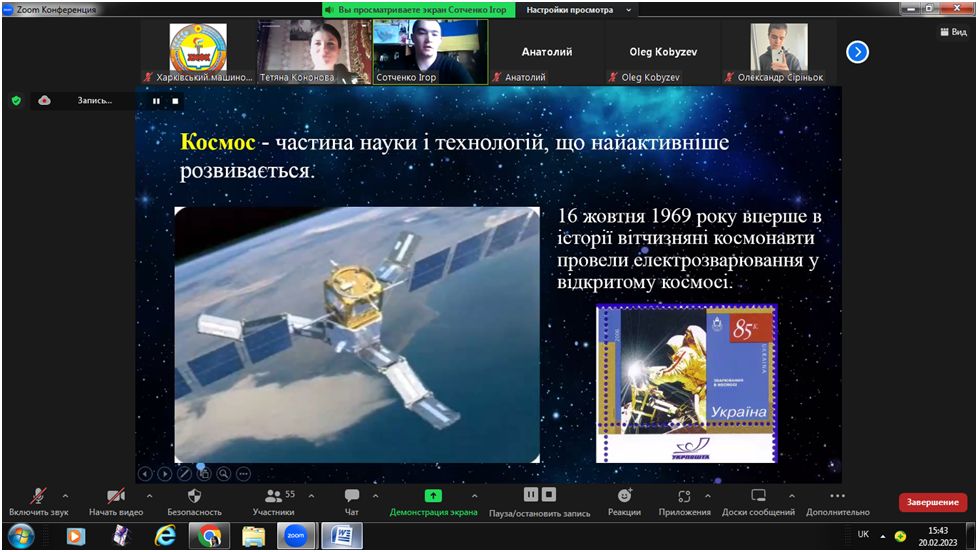
Task: Open Google Chrome from the taskbar
Action: pyautogui.click(x=210, y=536)
